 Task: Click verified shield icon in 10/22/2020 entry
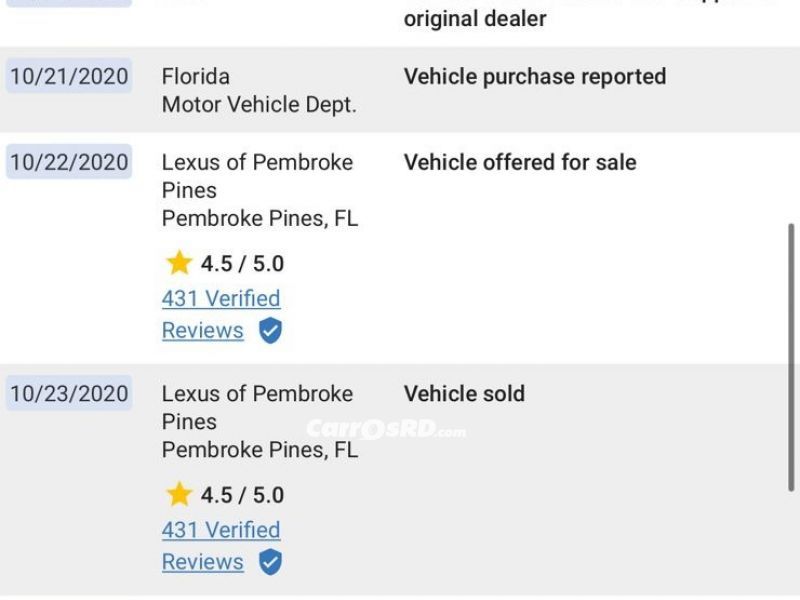click(x=270, y=331)
